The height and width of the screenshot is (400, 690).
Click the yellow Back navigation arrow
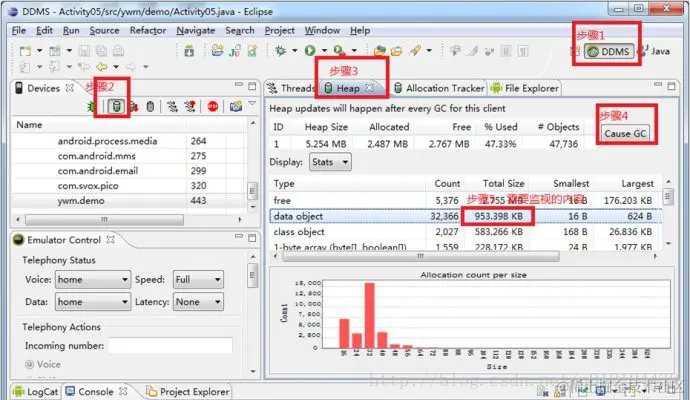click(x=102, y=67)
